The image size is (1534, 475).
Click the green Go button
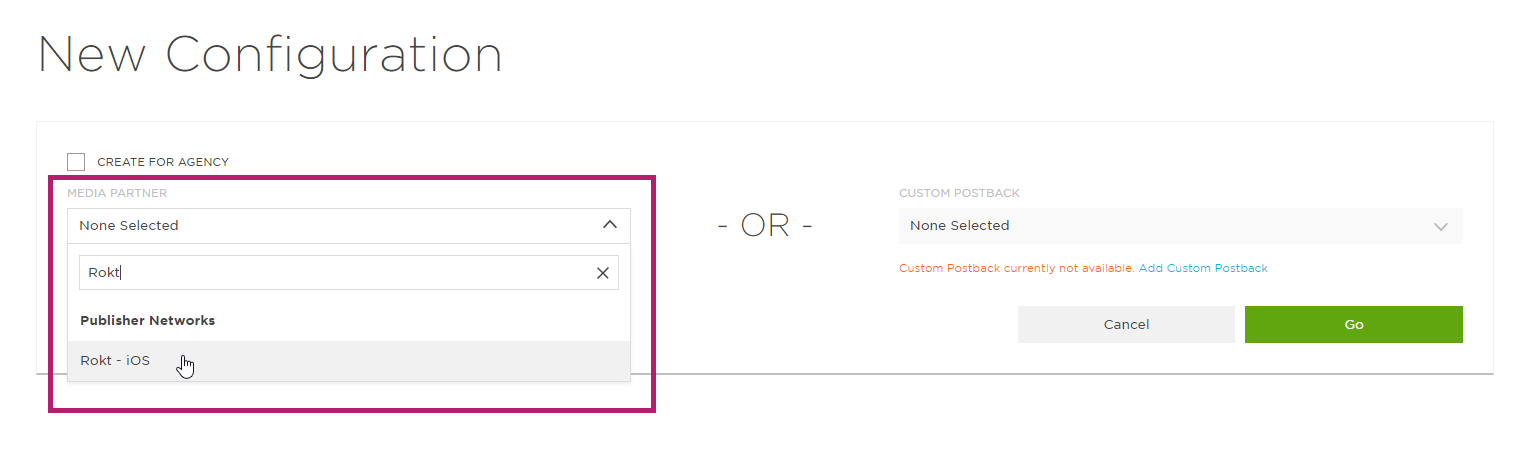click(1354, 325)
